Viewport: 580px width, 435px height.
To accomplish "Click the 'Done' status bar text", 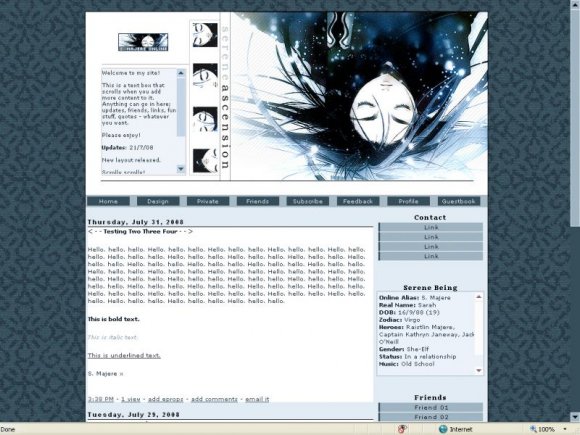I will coord(8,429).
